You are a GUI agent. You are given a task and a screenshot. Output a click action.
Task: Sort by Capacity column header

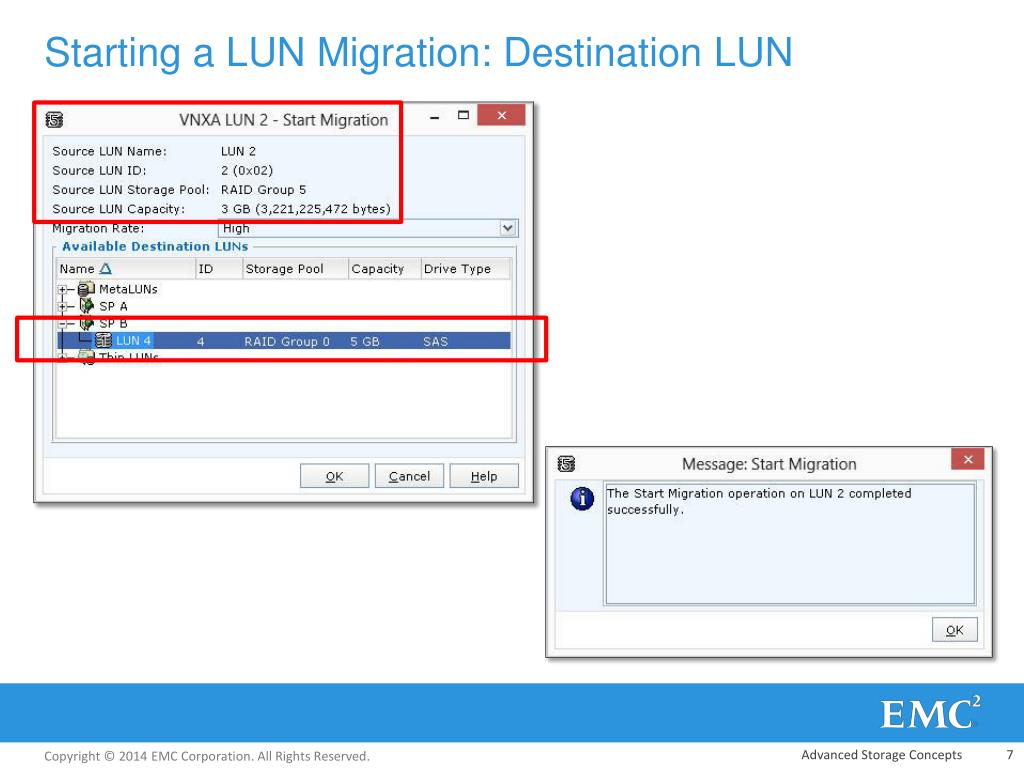[385, 268]
